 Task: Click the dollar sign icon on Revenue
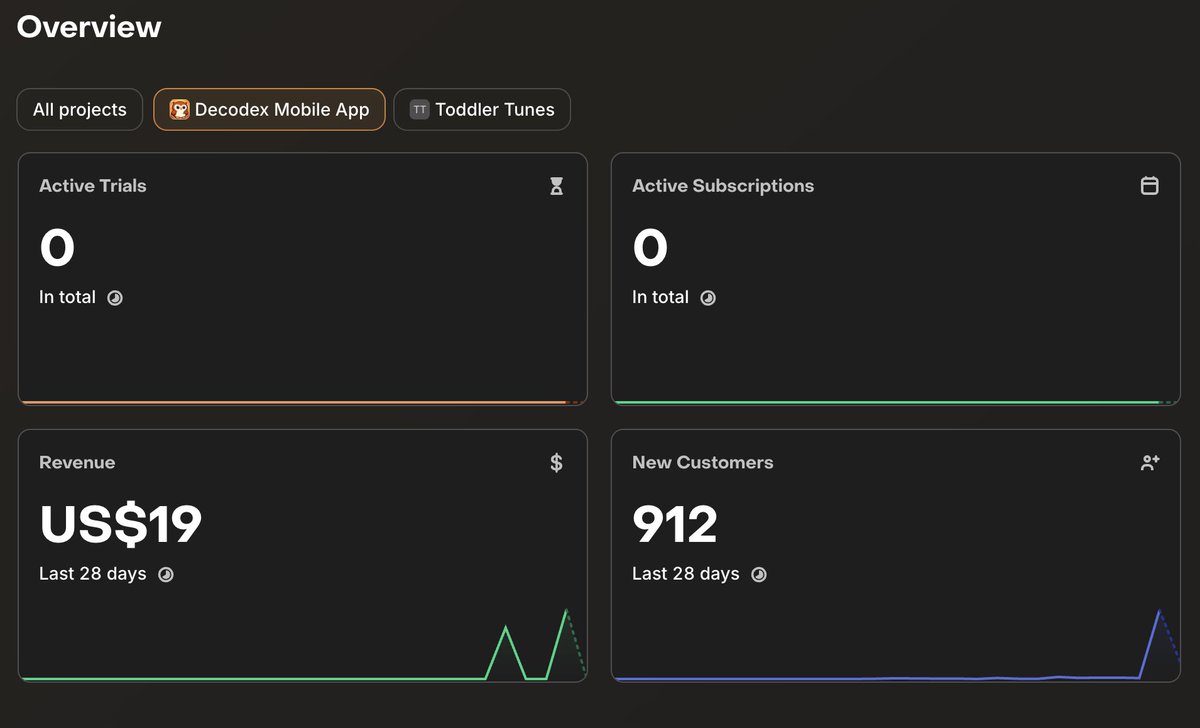click(557, 463)
